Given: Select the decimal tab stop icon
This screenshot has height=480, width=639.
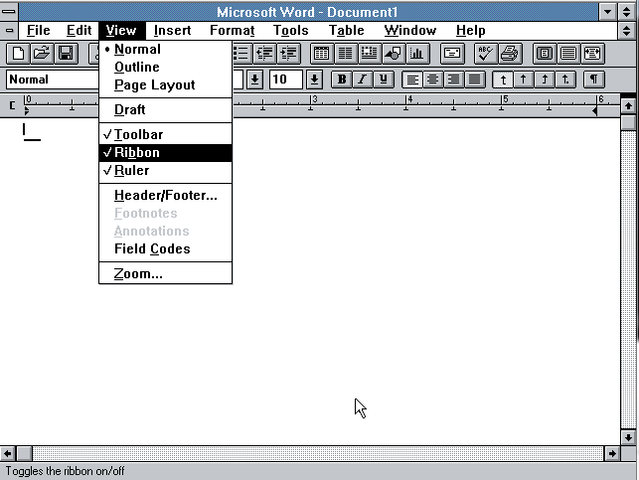Looking at the screenshot, I should tap(565, 79).
